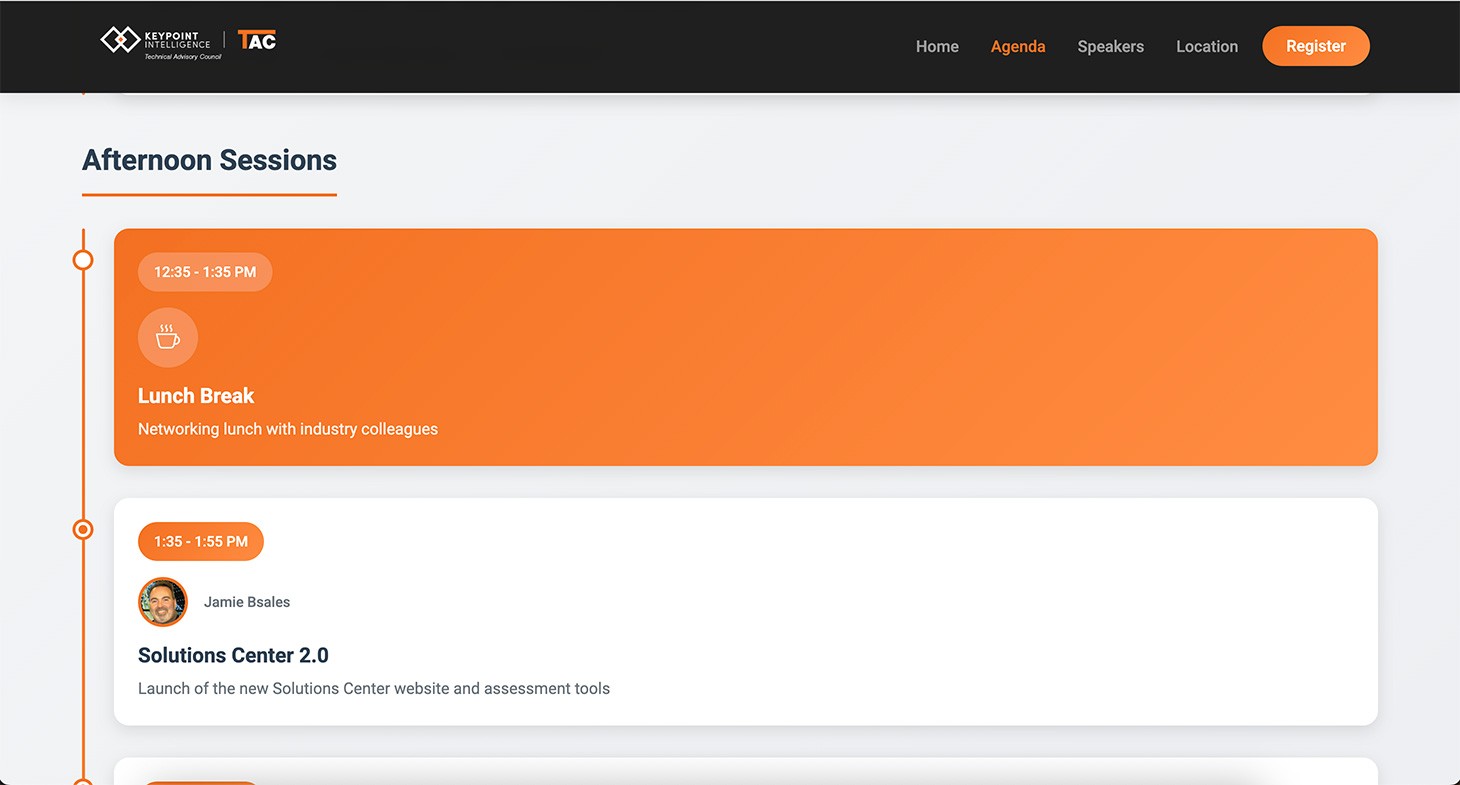Click the 'Launch of the new Solutions Center' description
Viewport: 1460px width, 785px height.
[374, 689]
